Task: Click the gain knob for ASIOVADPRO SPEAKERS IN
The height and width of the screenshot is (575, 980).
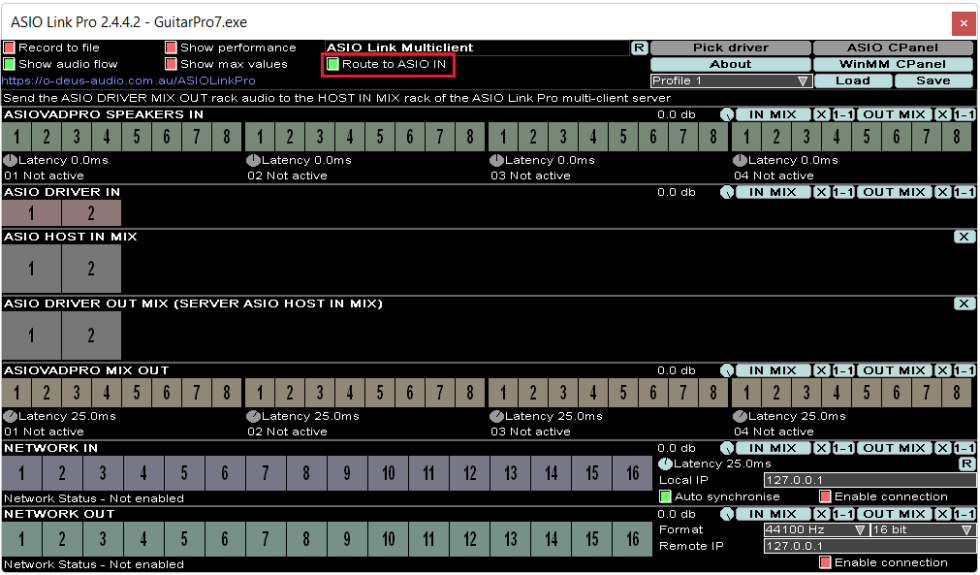Action: pyautogui.click(x=726, y=115)
